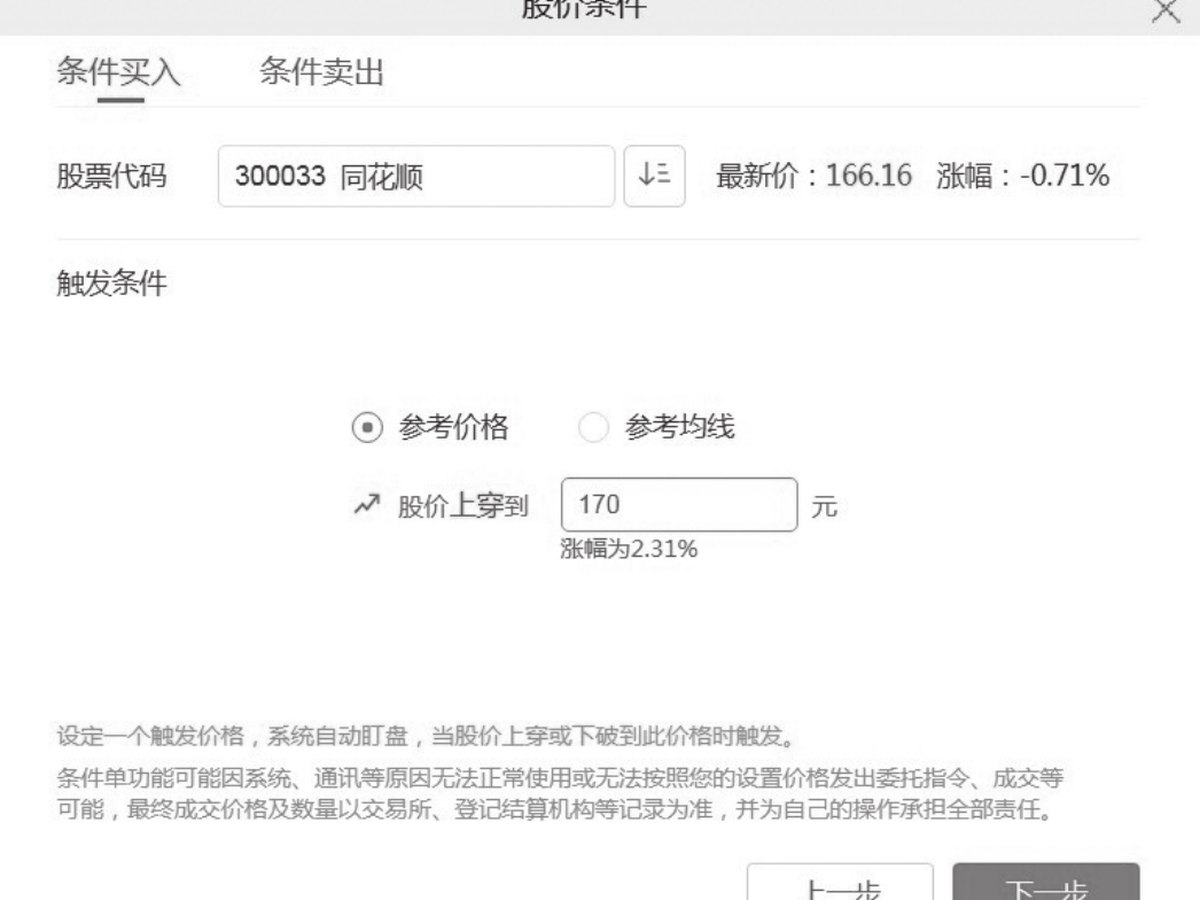This screenshot has height=900, width=1200.
Task: Click the 最新价：166.16 text
Action: [814, 176]
